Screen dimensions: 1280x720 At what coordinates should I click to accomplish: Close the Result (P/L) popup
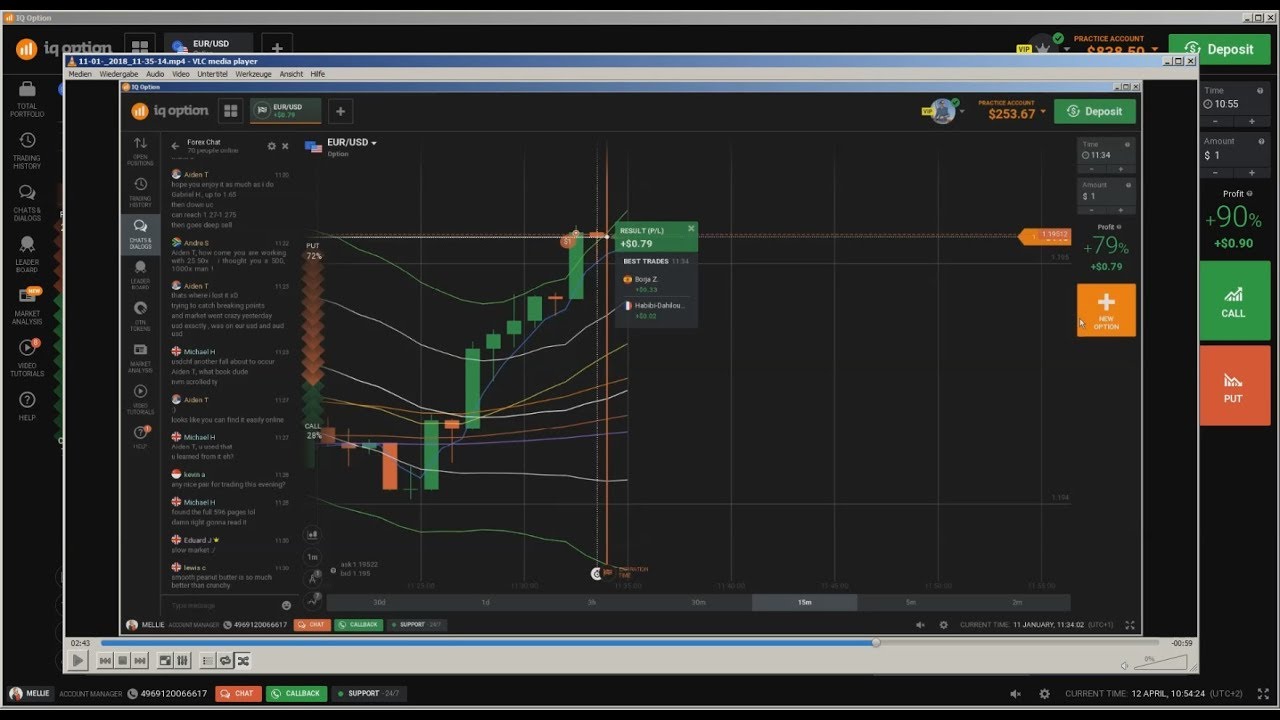690,229
